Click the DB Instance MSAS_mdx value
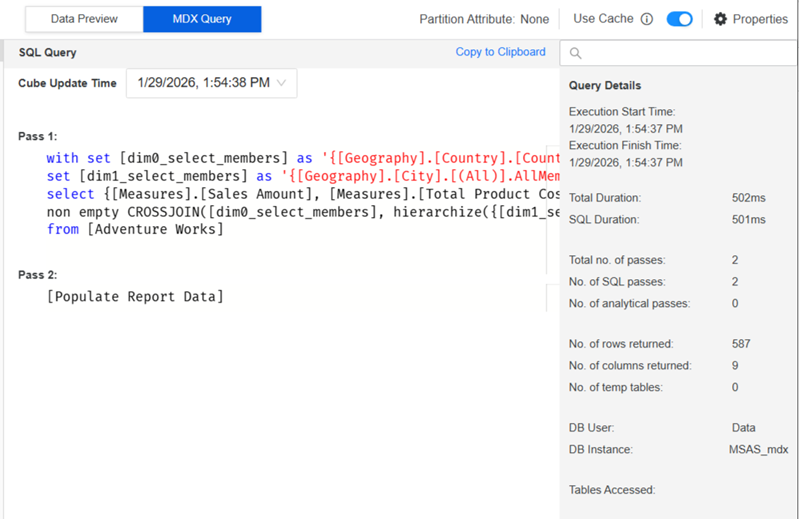799x519 pixels. [x=758, y=450]
